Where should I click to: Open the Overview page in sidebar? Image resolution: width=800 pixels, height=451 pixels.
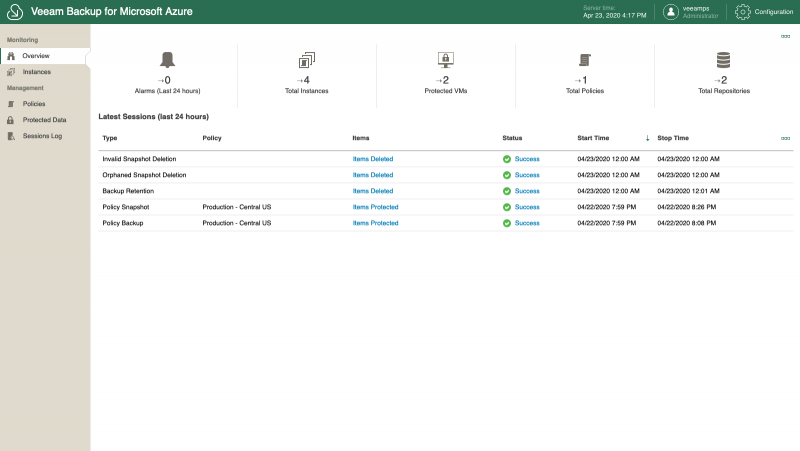point(36,56)
